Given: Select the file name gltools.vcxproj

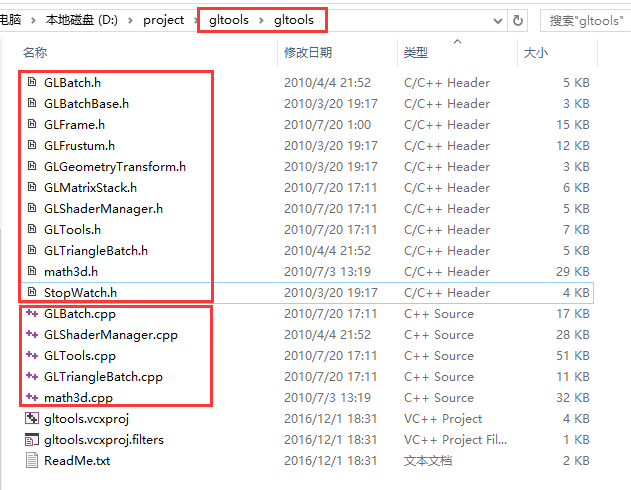Looking at the screenshot, I should pos(87,418).
